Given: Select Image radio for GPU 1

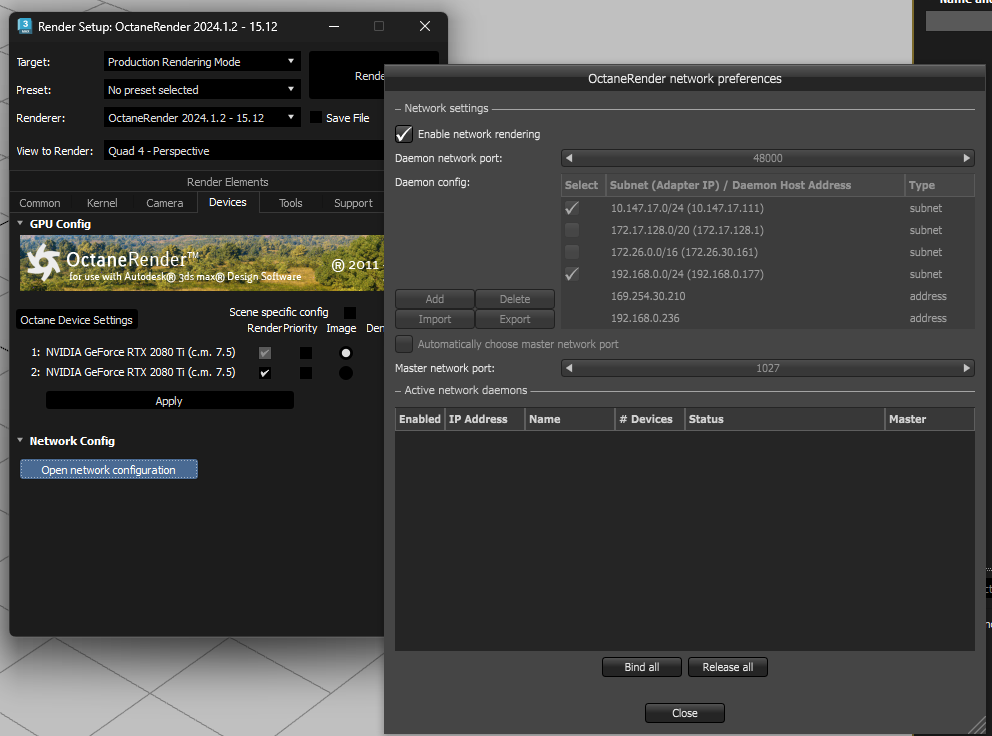Looking at the screenshot, I should click(x=346, y=353).
